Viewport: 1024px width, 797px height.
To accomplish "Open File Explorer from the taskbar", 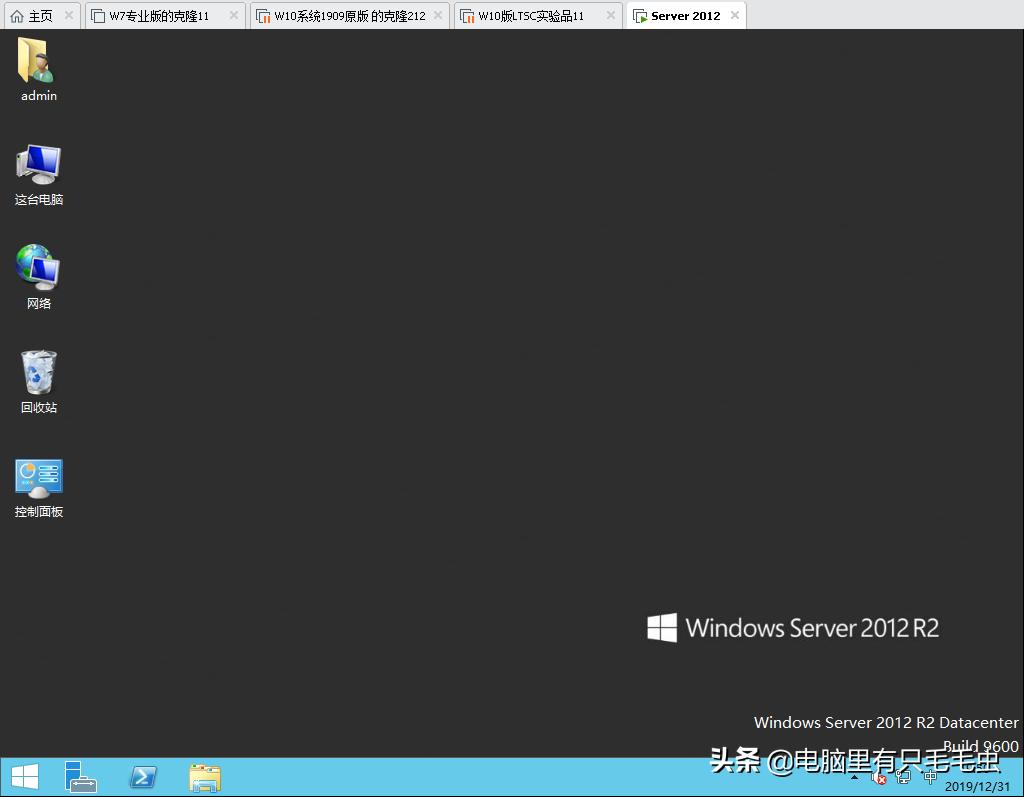I will pos(204,776).
